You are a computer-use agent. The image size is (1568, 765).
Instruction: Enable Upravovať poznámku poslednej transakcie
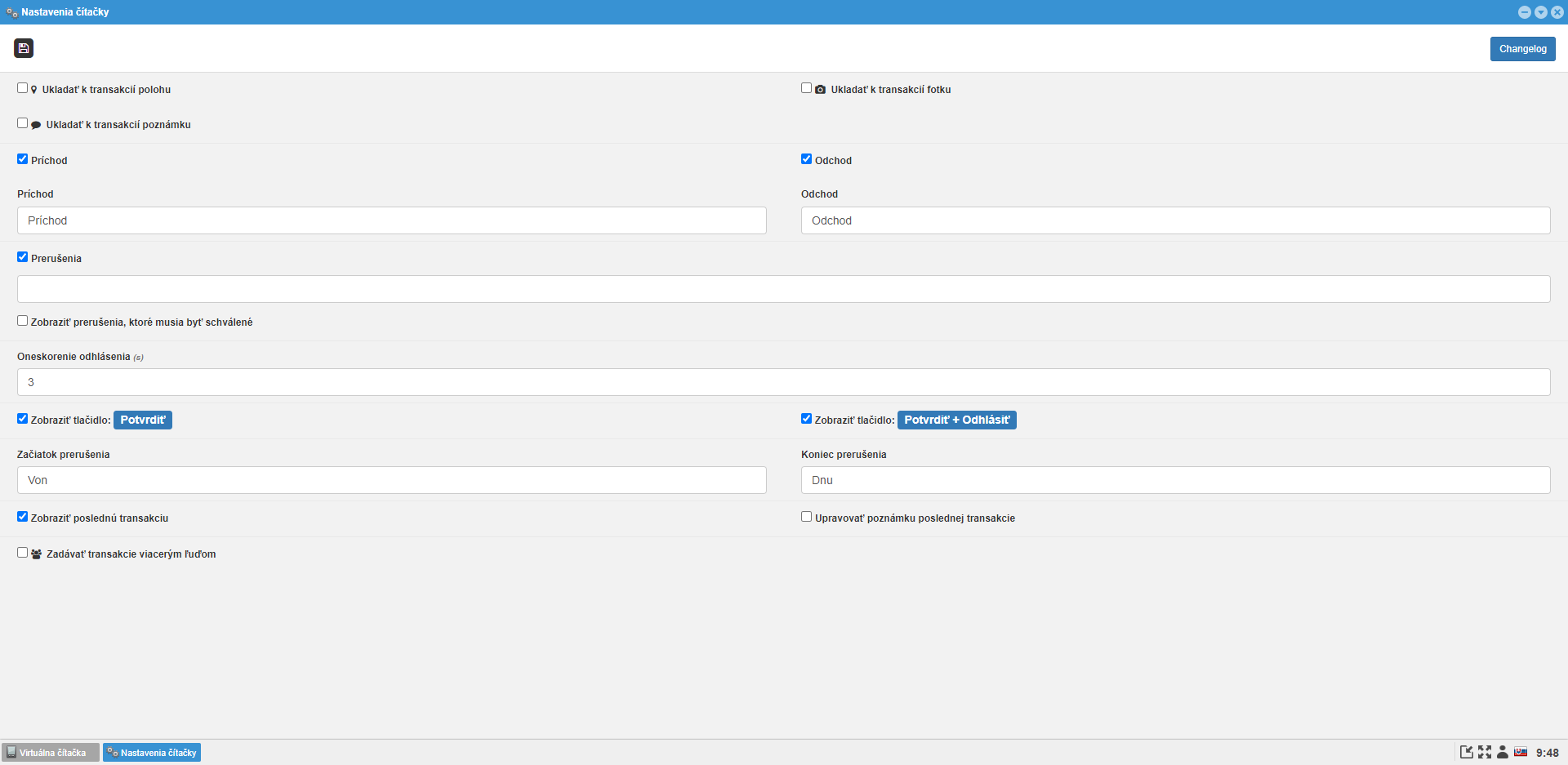[x=806, y=517]
